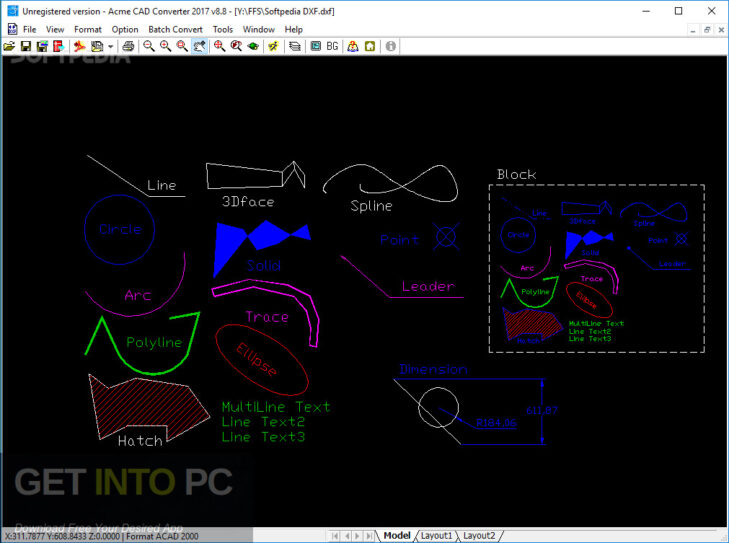Click the large '3Dface' label
729x543 pixels.
point(248,201)
